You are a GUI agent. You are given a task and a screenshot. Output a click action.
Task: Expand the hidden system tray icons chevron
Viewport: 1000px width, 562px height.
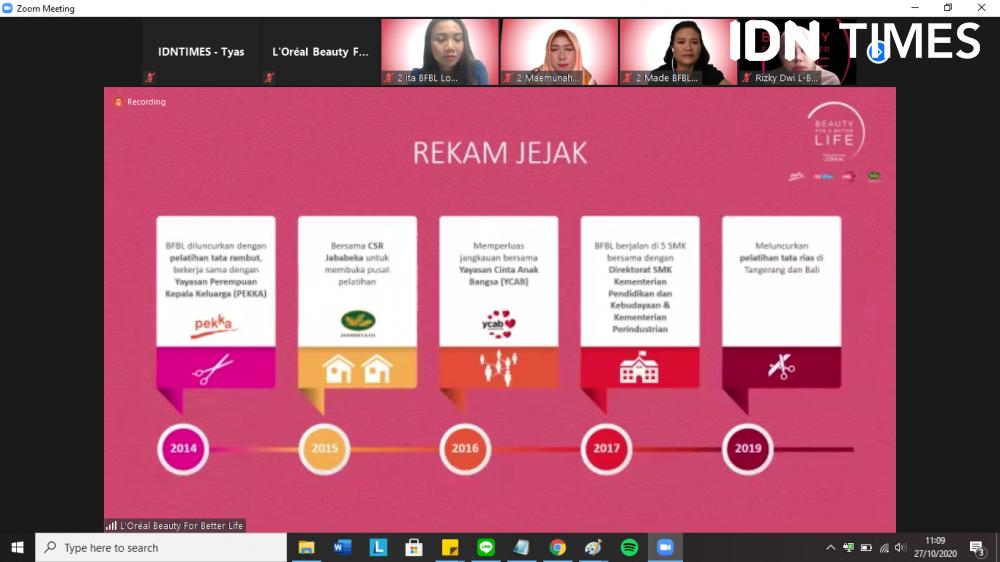click(x=830, y=547)
